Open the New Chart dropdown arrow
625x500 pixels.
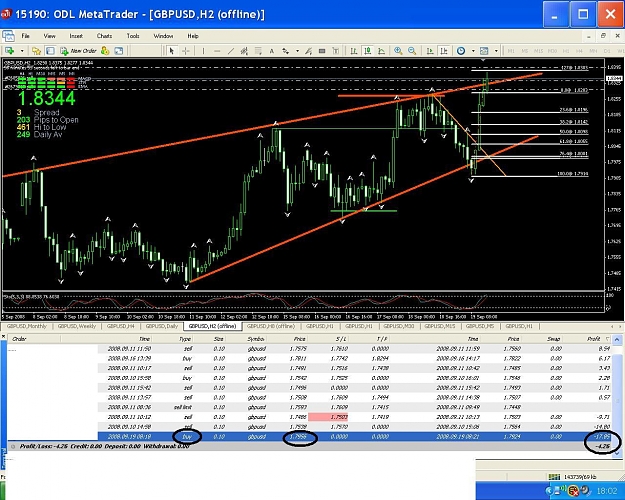click(x=22, y=51)
